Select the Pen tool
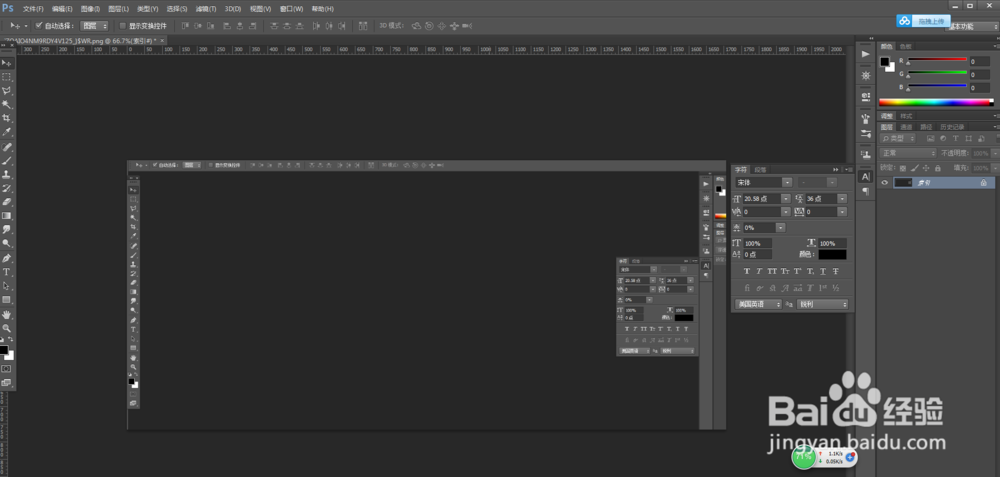The width and height of the screenshot is (1000, 477). click(7, 259)
